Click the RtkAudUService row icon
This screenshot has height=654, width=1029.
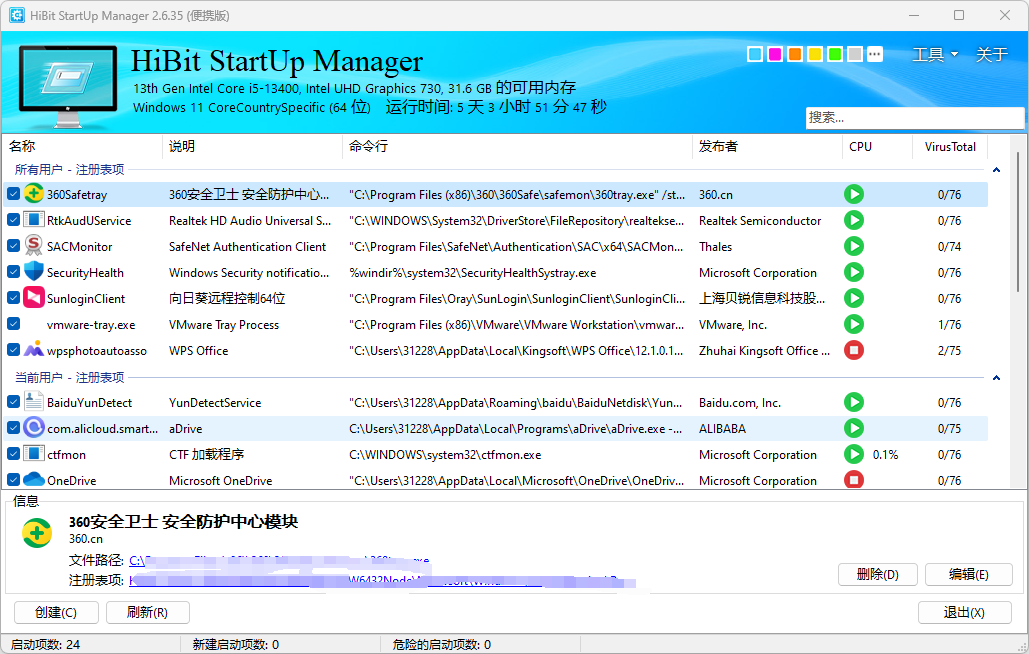click(x=33, y=219)
